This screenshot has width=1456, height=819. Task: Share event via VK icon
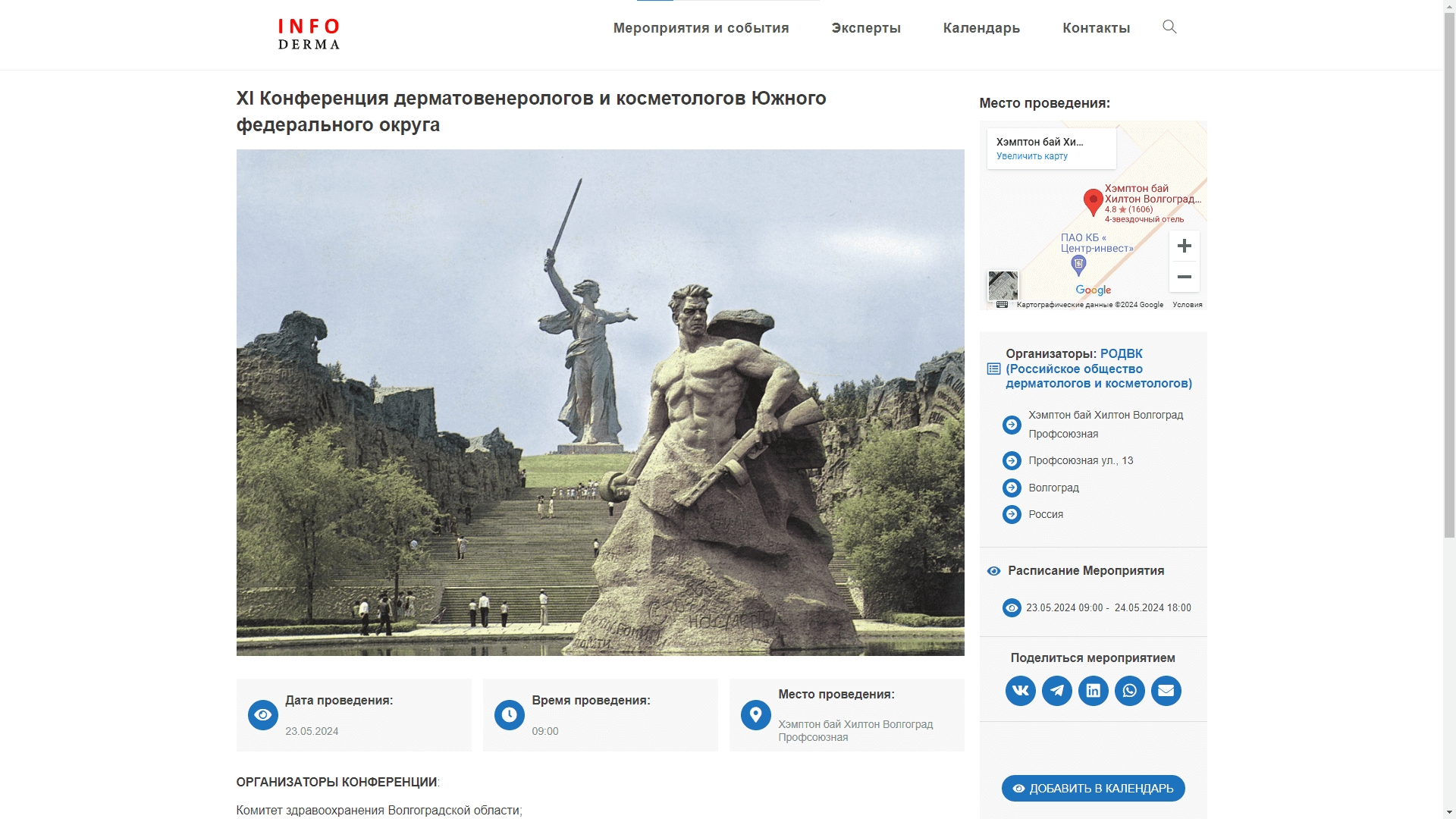point(1020,691)
